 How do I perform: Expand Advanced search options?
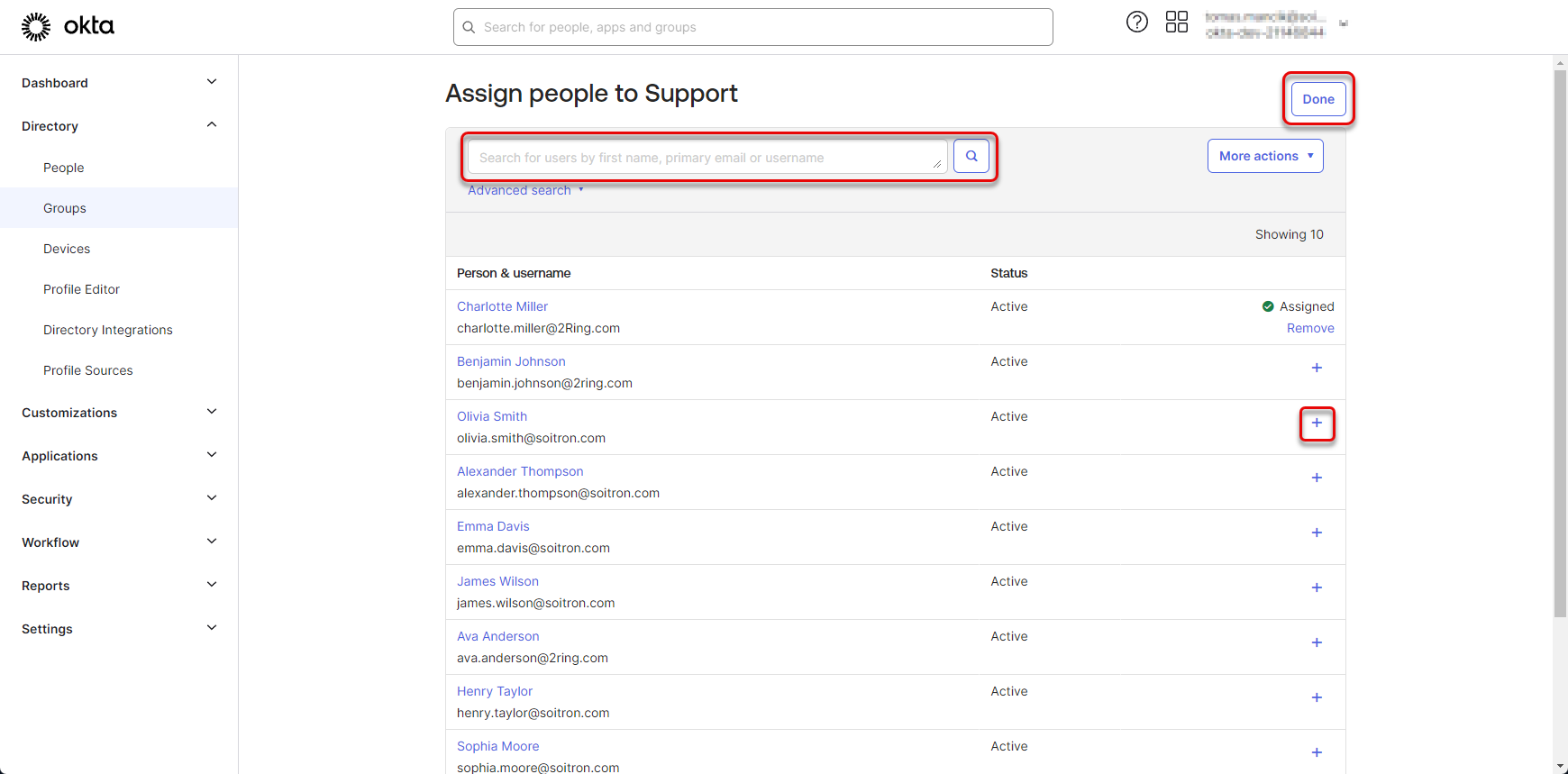pyautogui.click(x=524, y=190)
